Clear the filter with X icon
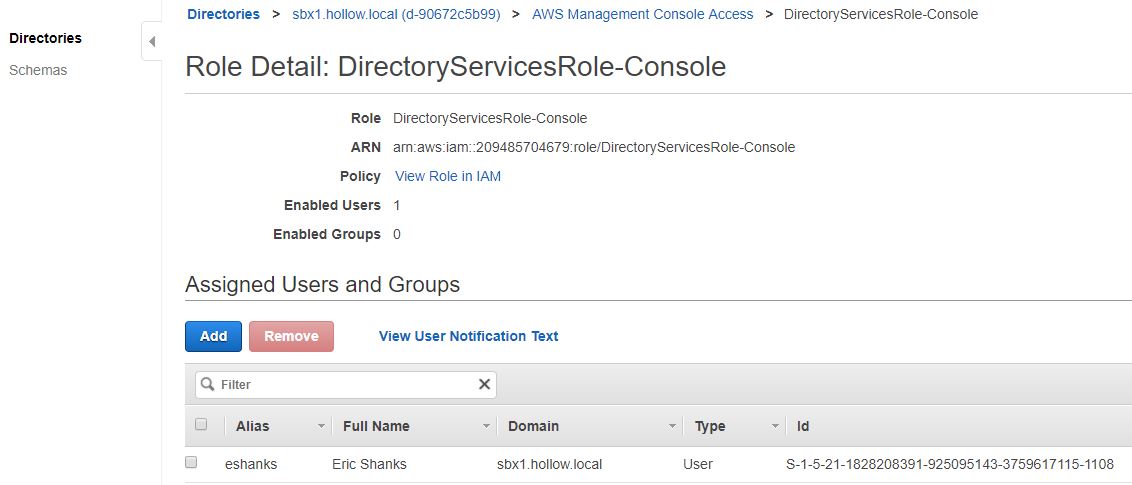 (484, 384)
